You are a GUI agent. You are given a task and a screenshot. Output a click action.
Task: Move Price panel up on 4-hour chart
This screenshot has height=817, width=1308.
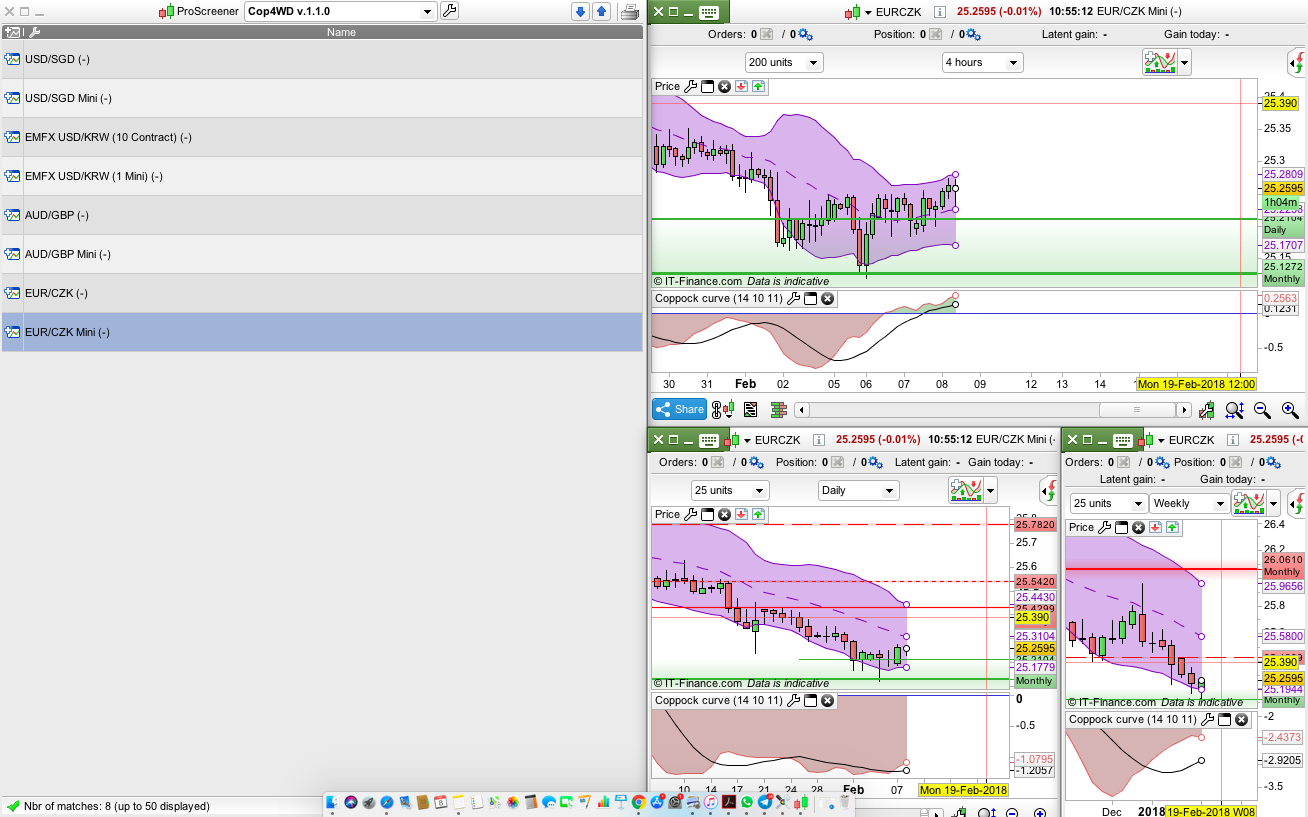pyautogui.click(x=758, y=87)
